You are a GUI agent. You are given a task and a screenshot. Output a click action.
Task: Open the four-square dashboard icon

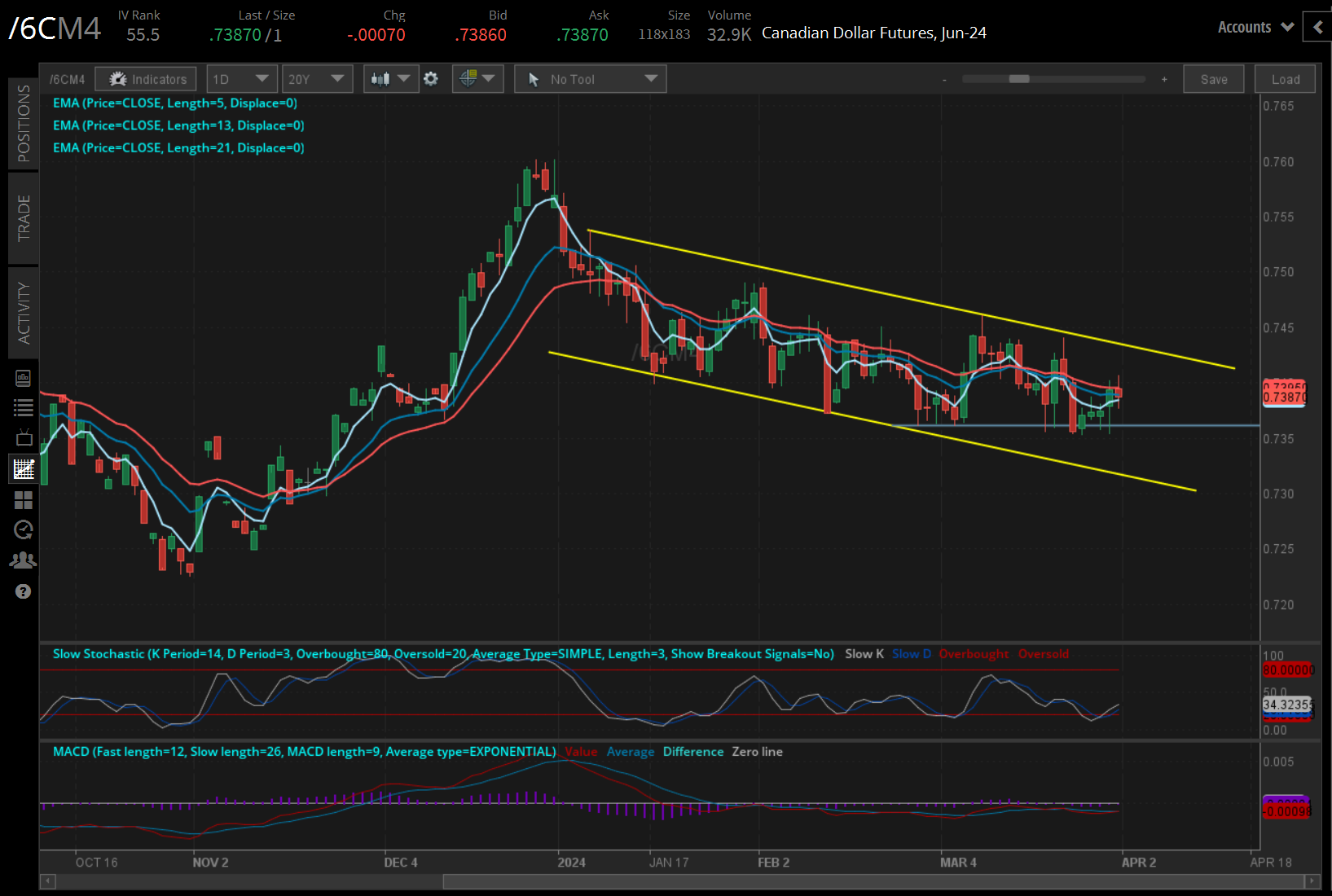pyautogui.click(x=24, y=500)
